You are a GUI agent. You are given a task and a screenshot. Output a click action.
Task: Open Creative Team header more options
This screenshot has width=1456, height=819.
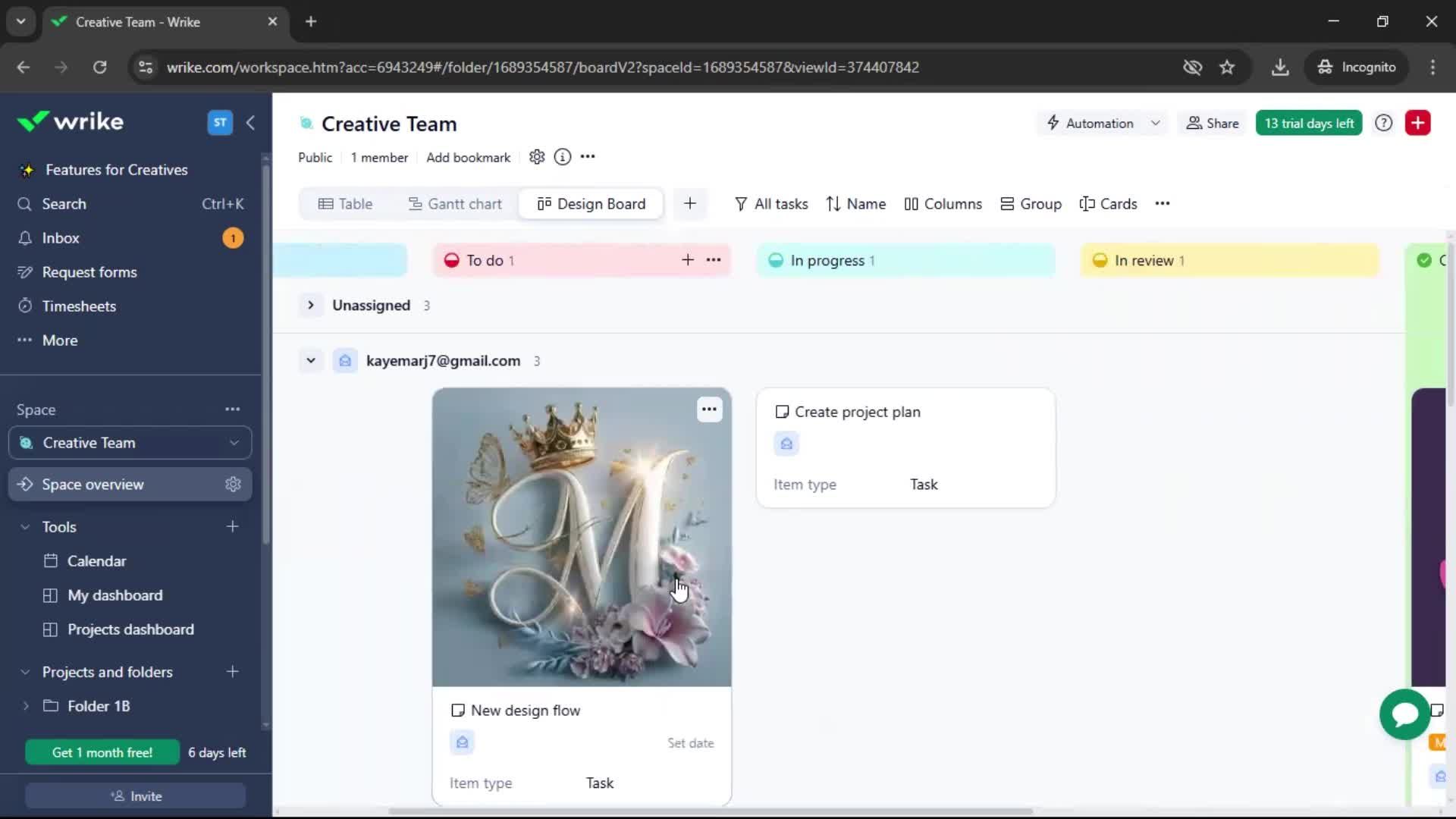588,157
